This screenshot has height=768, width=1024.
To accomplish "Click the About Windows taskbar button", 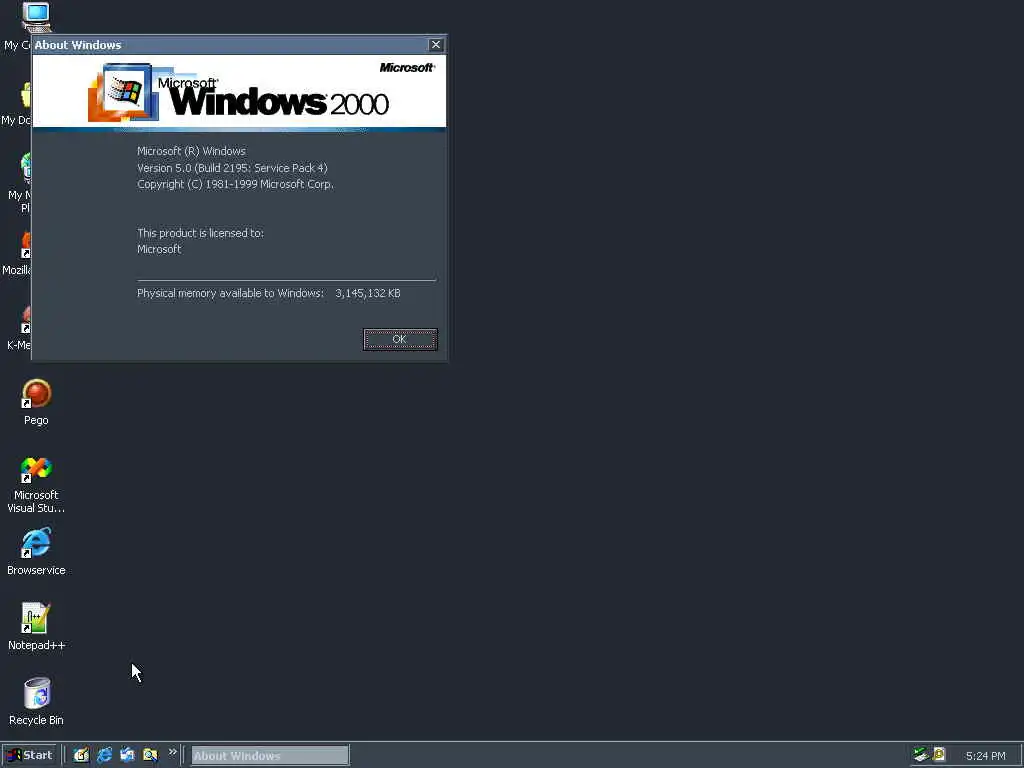I will pos(270,756).
